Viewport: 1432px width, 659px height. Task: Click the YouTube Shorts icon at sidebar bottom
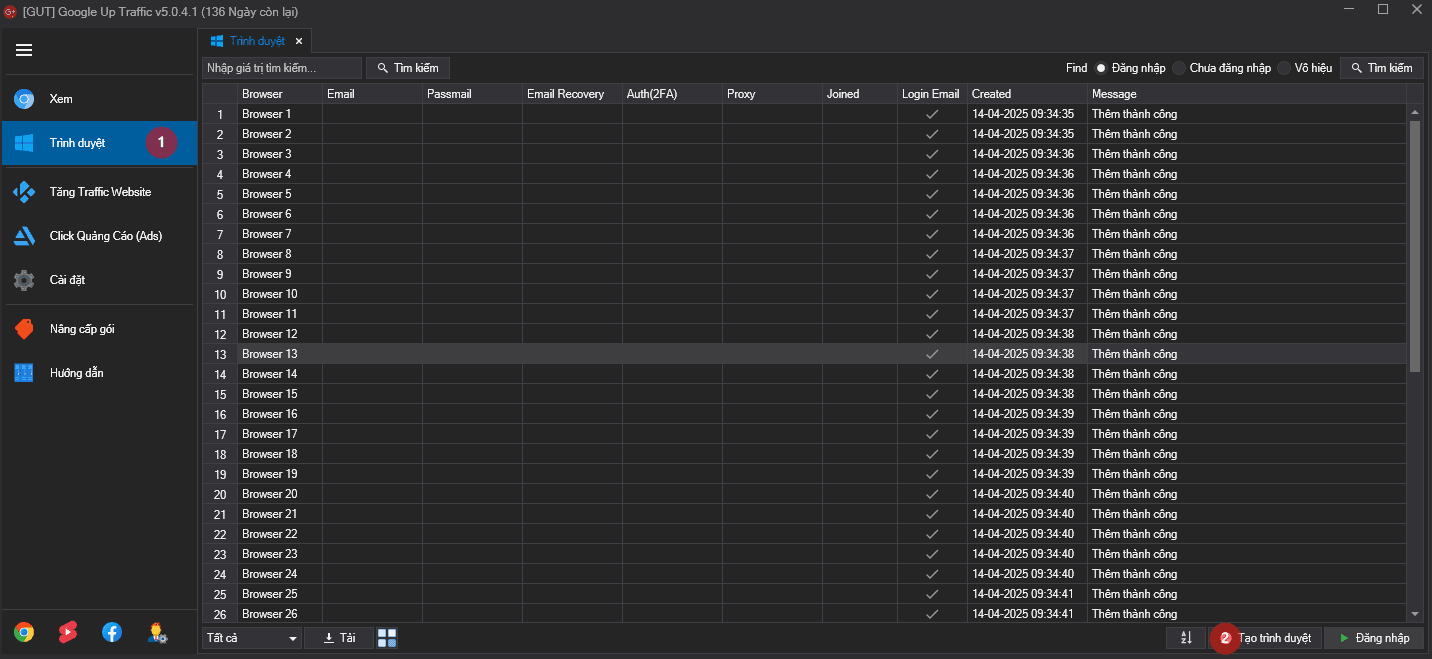[68, 632]
